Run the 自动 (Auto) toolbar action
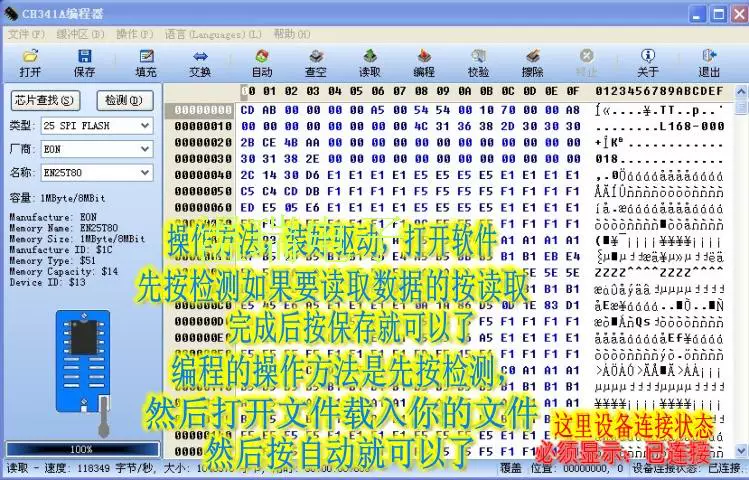Screen dimensions: 749x480 [262, 63]
